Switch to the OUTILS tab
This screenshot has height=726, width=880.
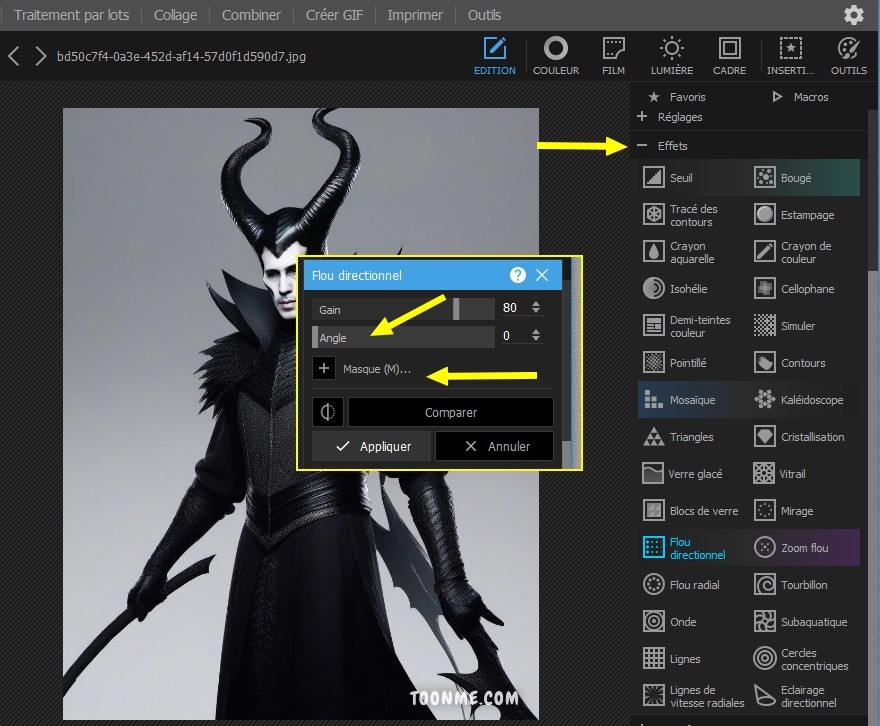[x=849, y=56]
